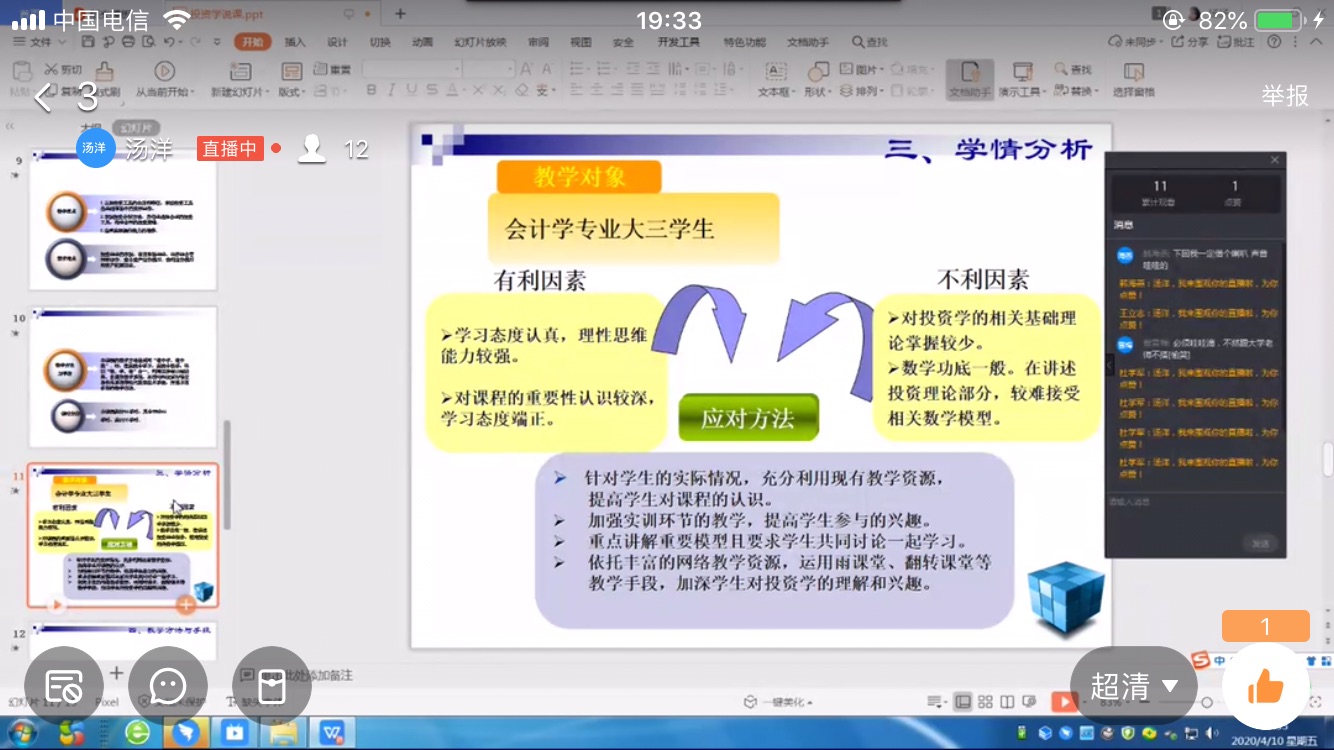1334x750 pixels.
Task: Toggle the leftmost overlay circle button
Action: [64, 686]
